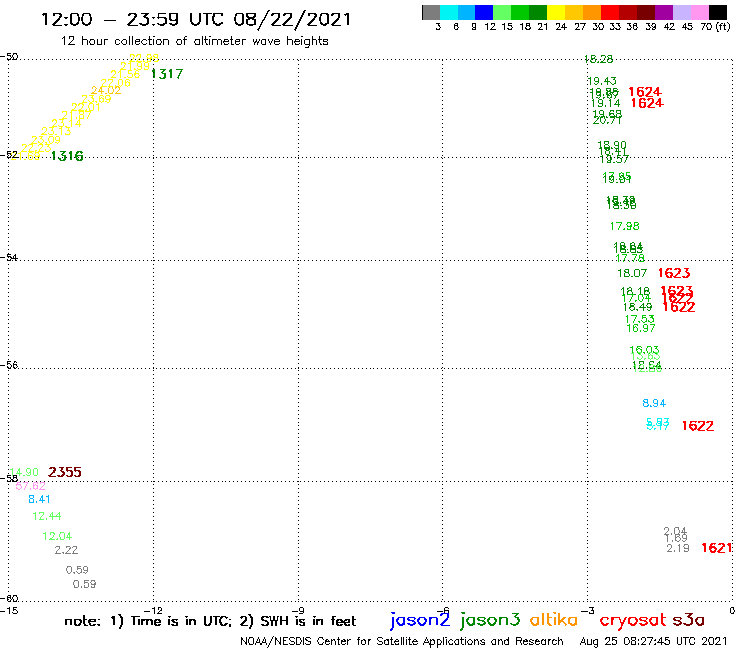The width and height of the screenshot is (740, 650).
Task: Click the 1316 time label
Action: [x=67, y=156]
